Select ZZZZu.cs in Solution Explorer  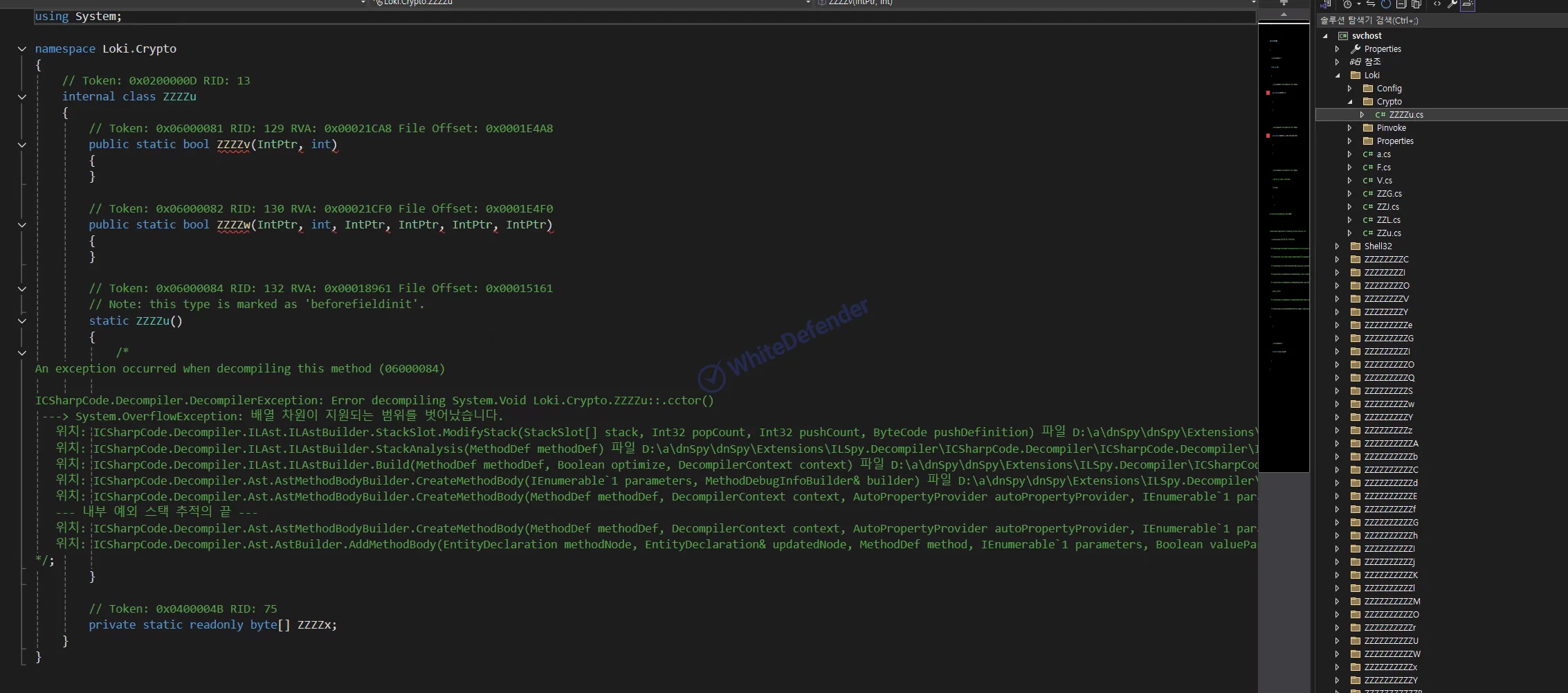pyautogui.click(x=1405, y=115)
